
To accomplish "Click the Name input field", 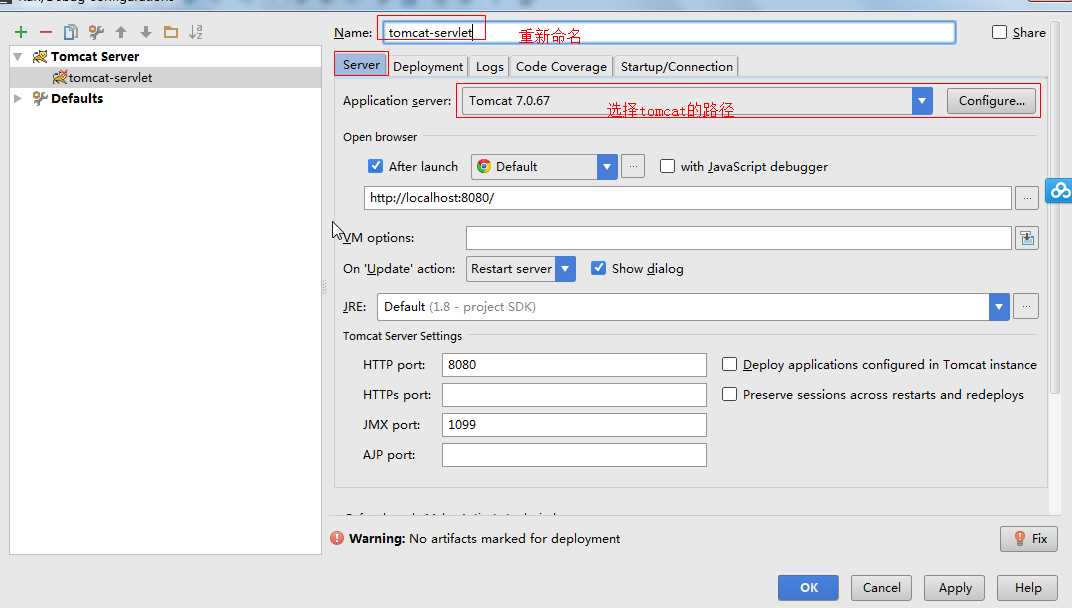I will 669,32.
